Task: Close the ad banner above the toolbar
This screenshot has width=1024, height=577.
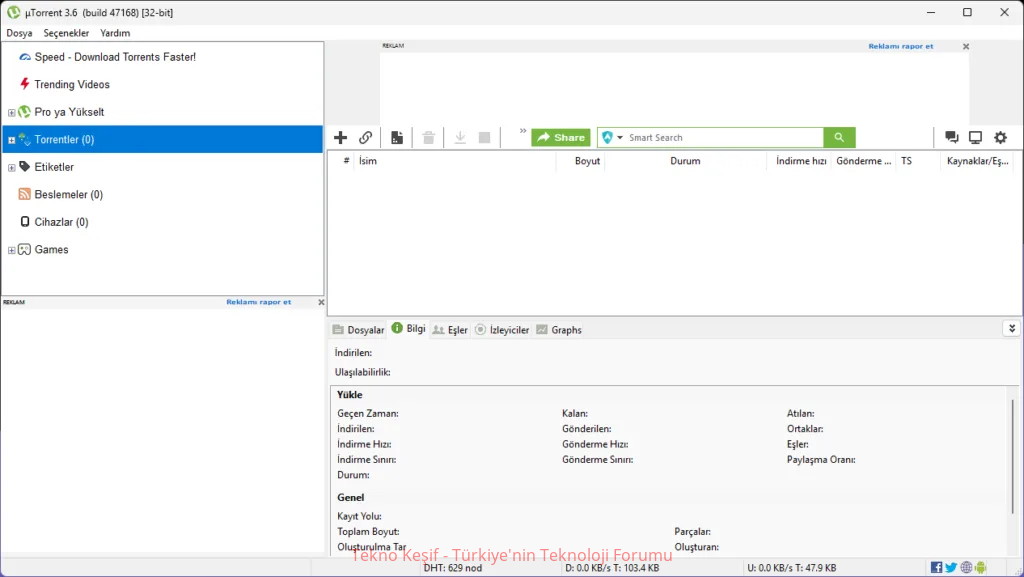Action: pyautogui.click(x=966, y=46)
